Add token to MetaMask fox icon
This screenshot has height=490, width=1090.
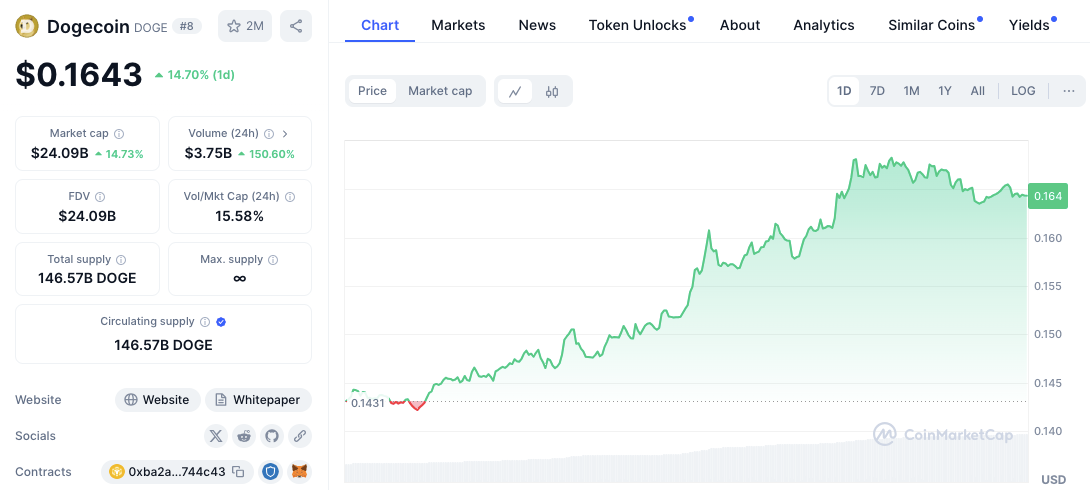[300, 471]
